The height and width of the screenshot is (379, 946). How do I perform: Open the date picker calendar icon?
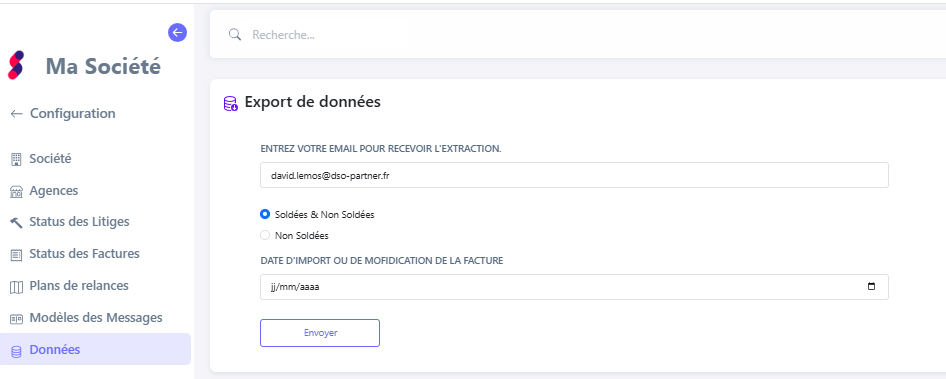click(871, 287)
